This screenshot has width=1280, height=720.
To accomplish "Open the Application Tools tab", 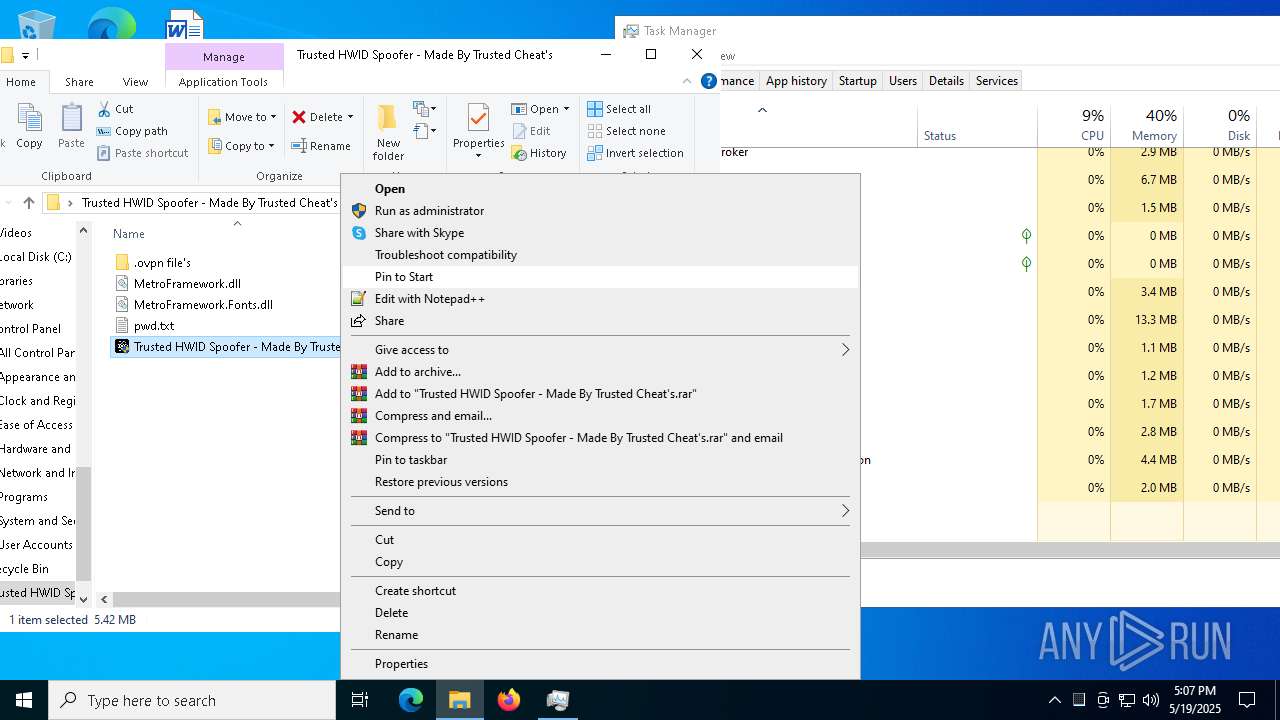I will (x=223, y=82).
